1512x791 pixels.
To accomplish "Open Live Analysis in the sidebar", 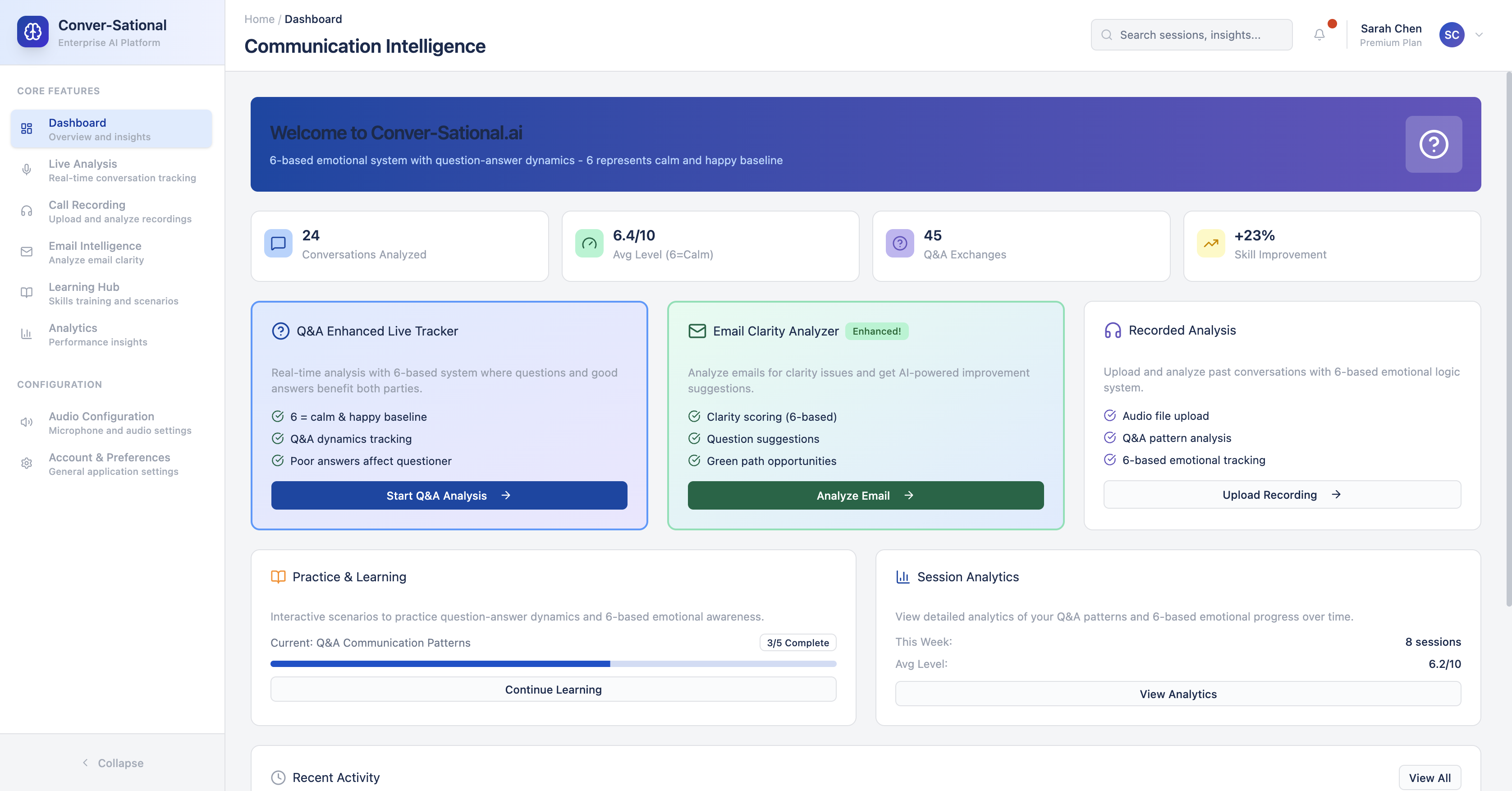I will click(x=111, y=170).
